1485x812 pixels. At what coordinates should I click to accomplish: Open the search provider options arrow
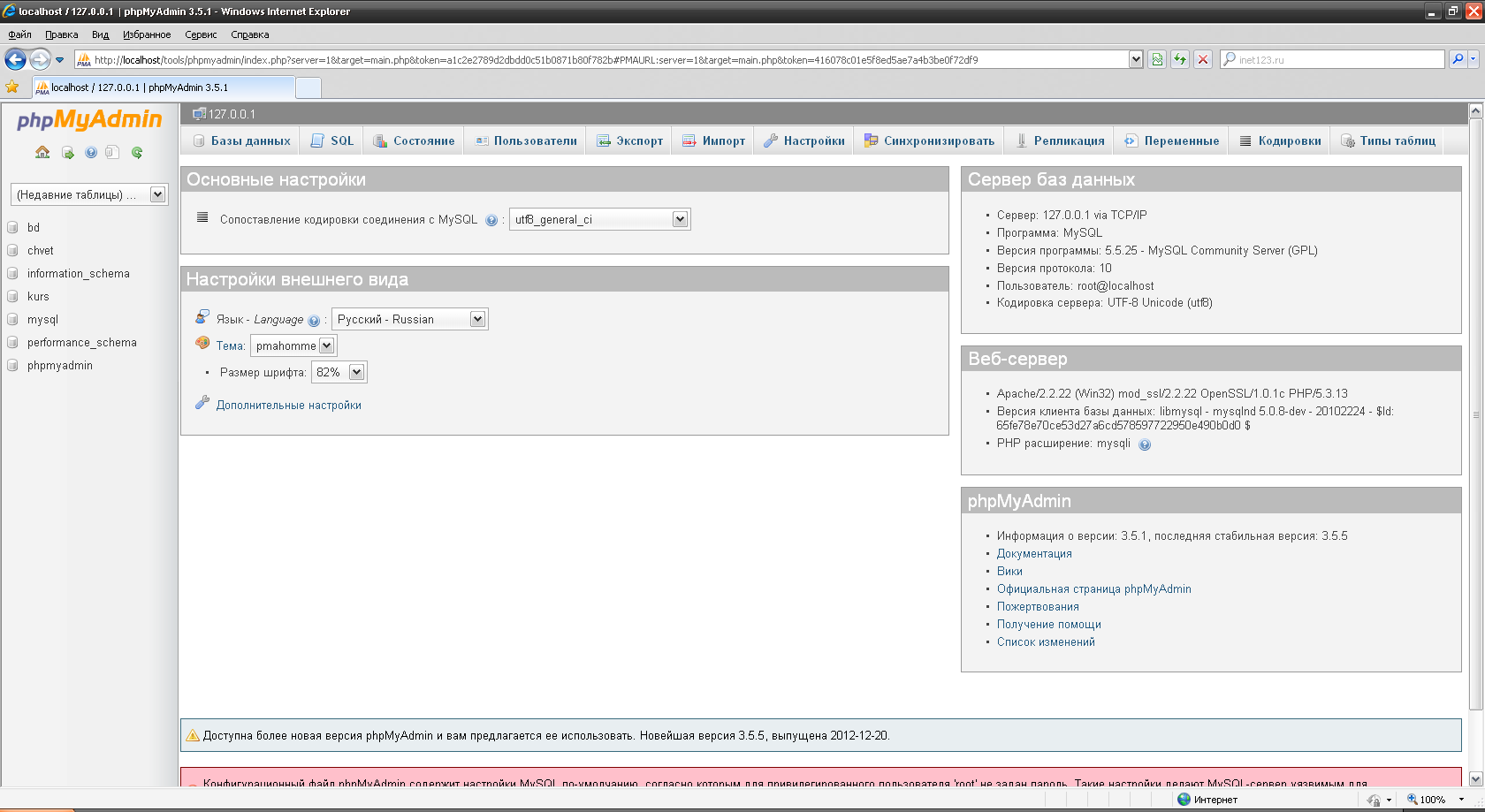pyautogui.click(x=1474, y=59)
